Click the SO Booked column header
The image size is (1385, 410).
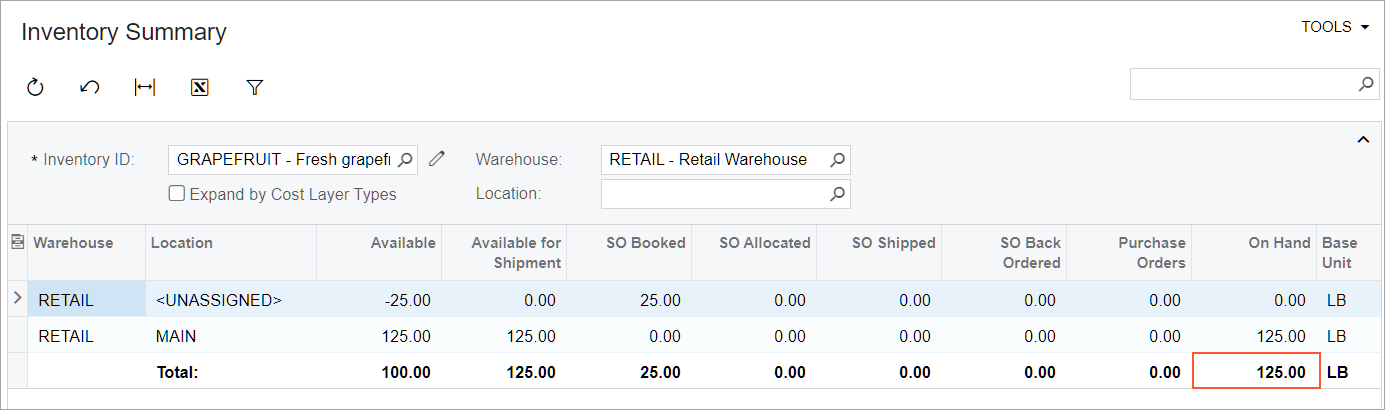tap(645, 243)
